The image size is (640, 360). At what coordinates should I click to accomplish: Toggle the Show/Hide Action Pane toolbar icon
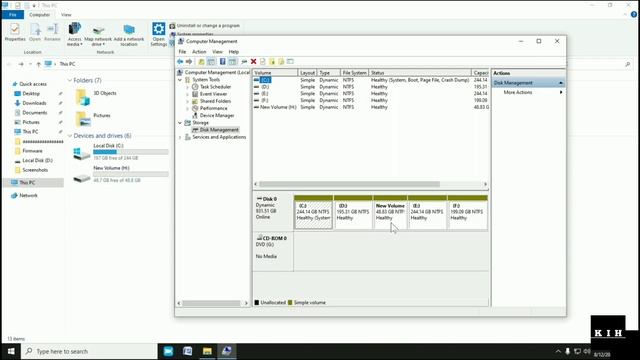point(232,62)
